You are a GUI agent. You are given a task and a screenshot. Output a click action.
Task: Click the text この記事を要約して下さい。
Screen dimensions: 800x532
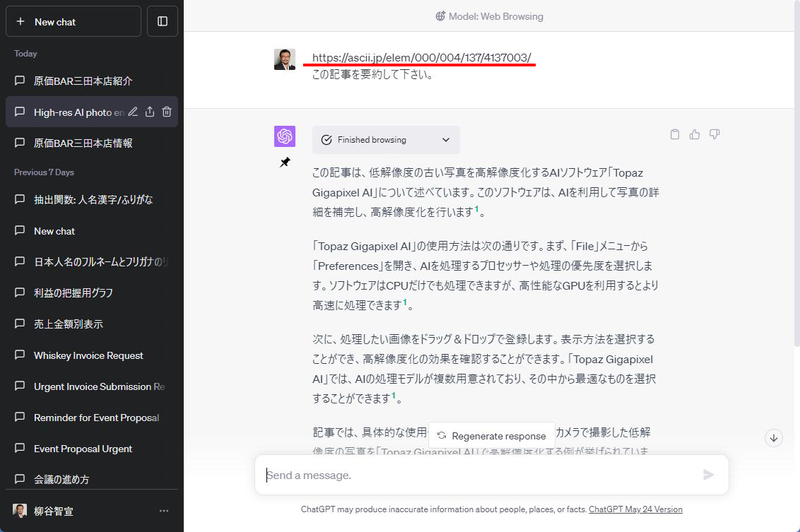373,74
